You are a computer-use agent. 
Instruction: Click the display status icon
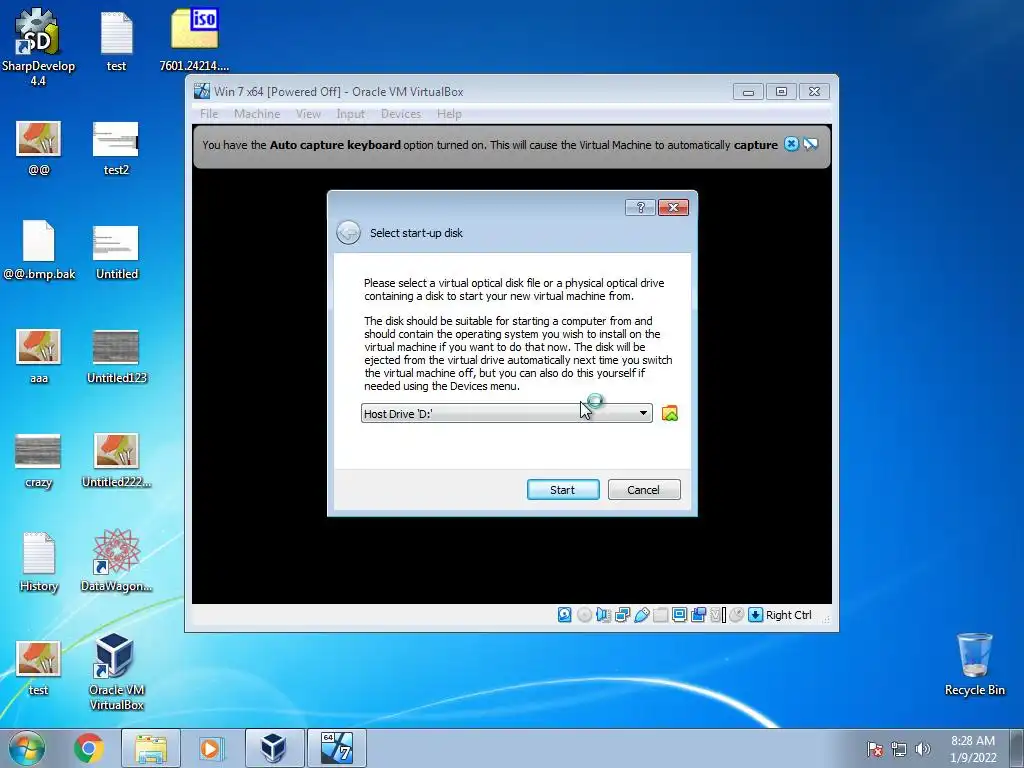coord(679,615)
